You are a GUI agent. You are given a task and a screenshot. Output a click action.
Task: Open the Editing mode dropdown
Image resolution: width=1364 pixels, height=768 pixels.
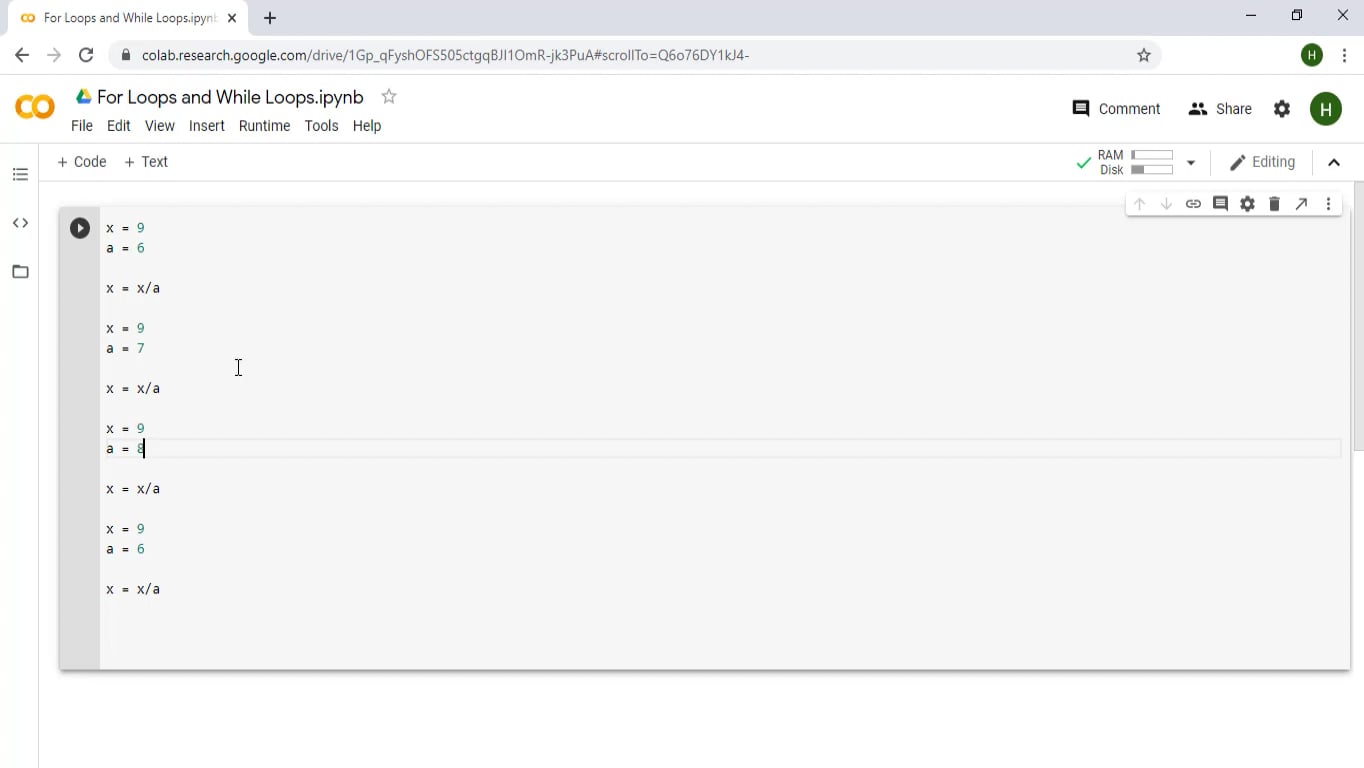(x=1262, y=162)
